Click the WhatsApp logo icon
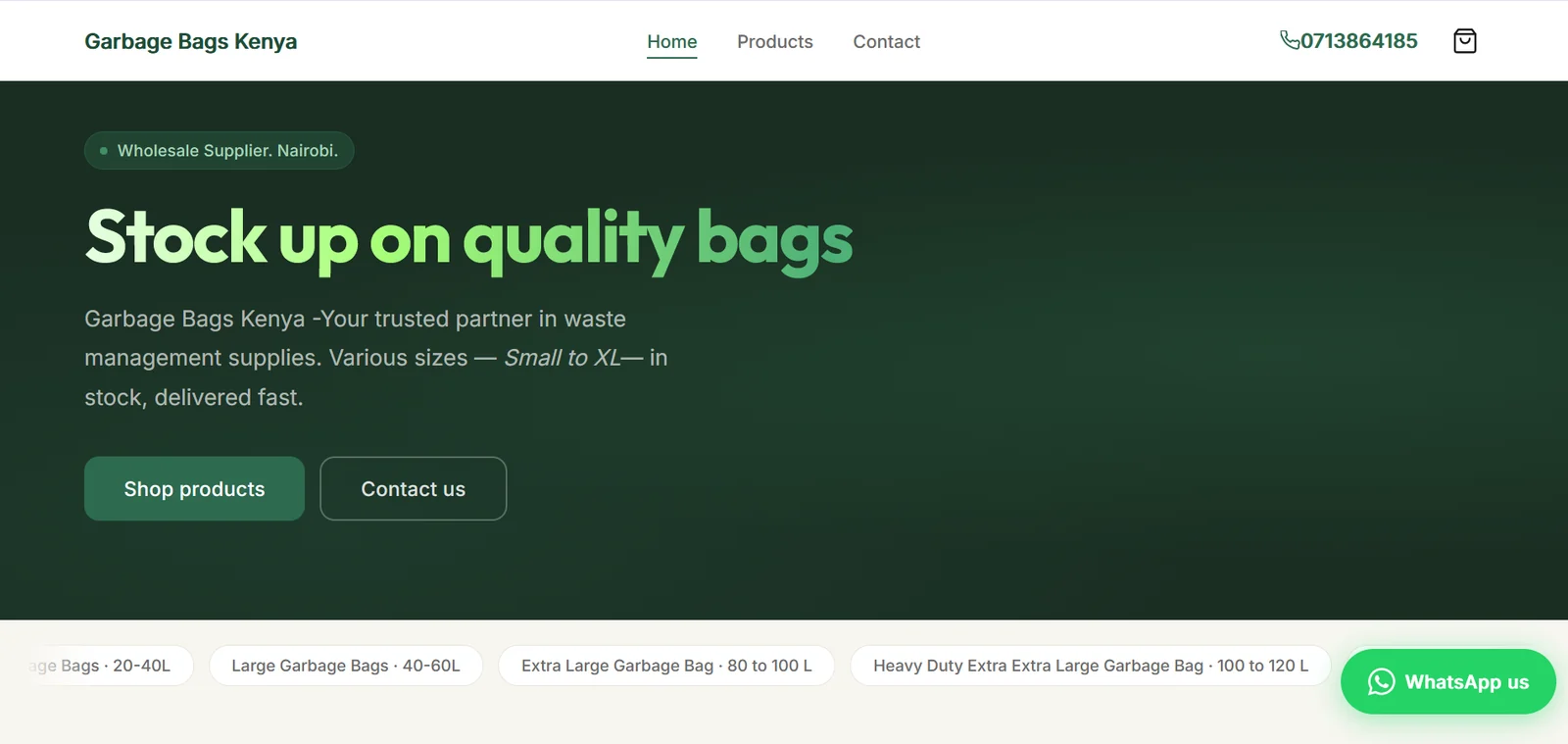Screen dimensions: 1568x744 [1381, 682]
